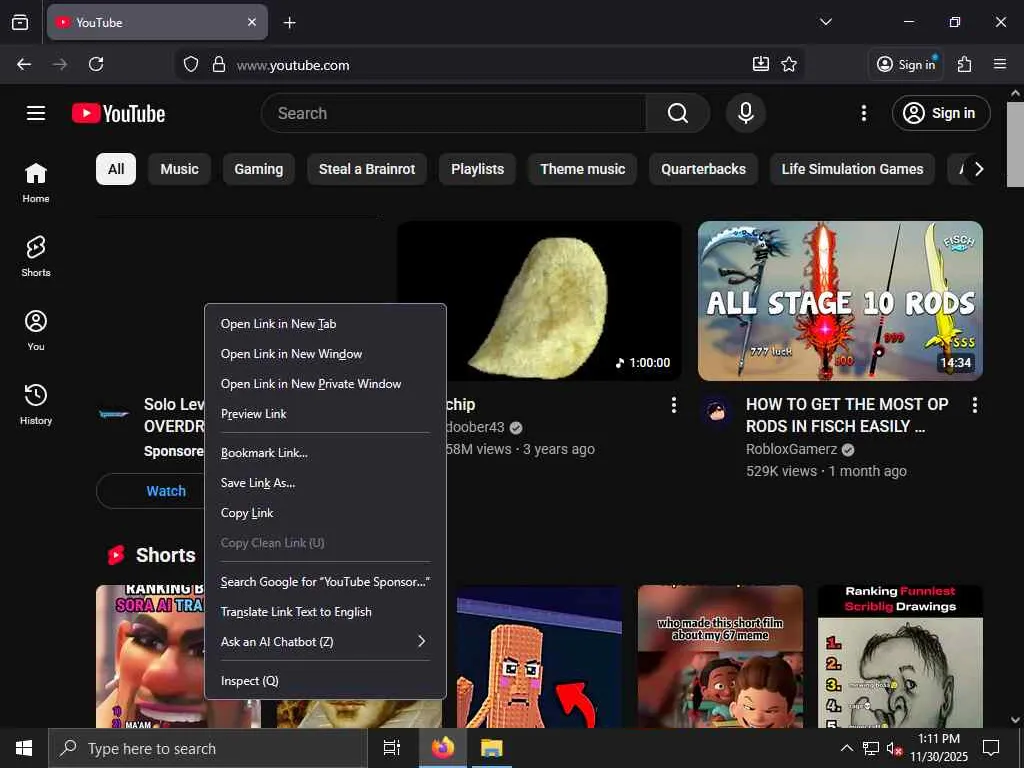Viewport: 1024px width, 768px height.
Task: Filter by the Gaming chip
Action: pos(259,169)
